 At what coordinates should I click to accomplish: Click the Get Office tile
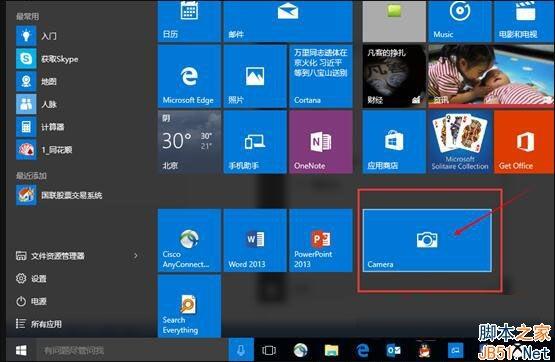[525, 142]
